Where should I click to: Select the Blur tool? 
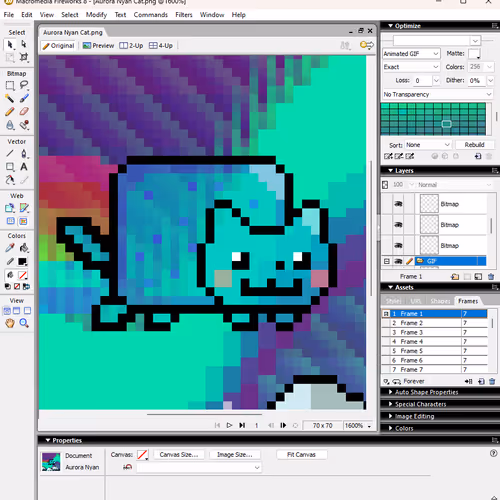[10, 125]
